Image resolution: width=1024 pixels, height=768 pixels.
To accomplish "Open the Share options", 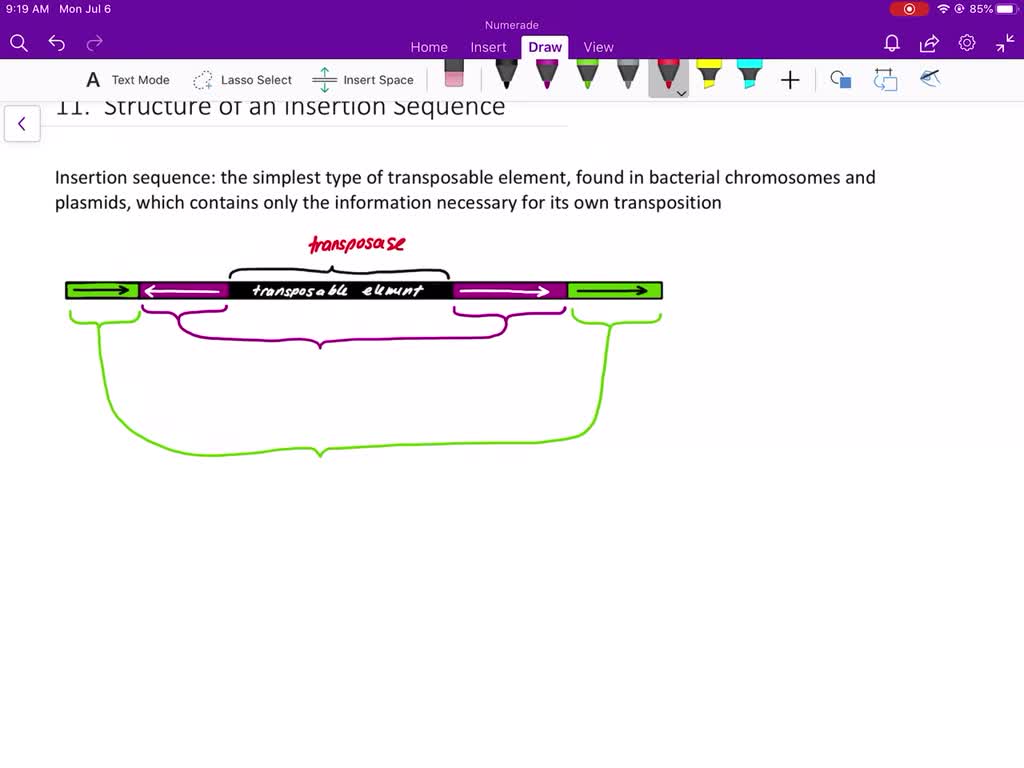I will point(928,44).
